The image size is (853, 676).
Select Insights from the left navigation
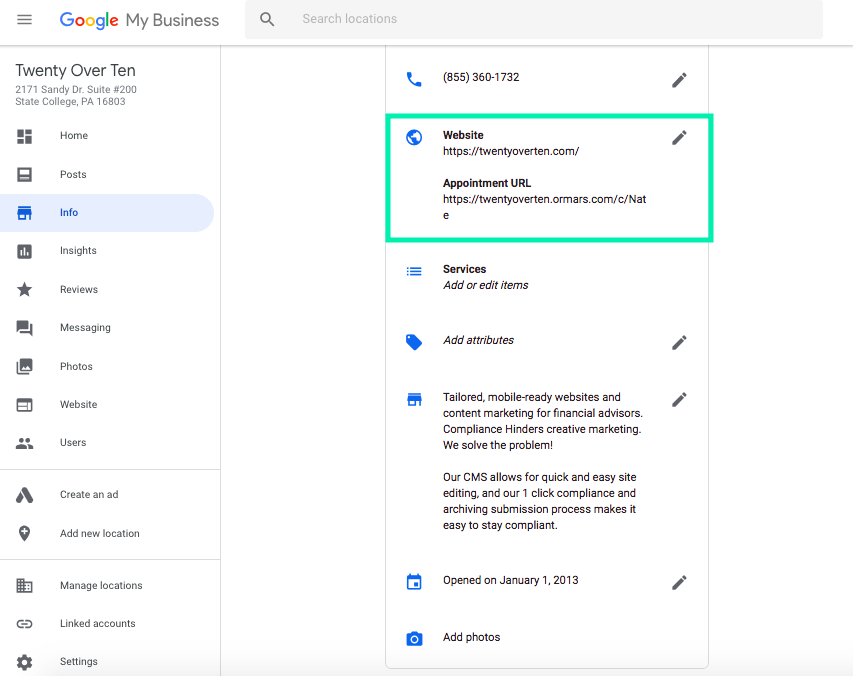[x=78, y=251]
